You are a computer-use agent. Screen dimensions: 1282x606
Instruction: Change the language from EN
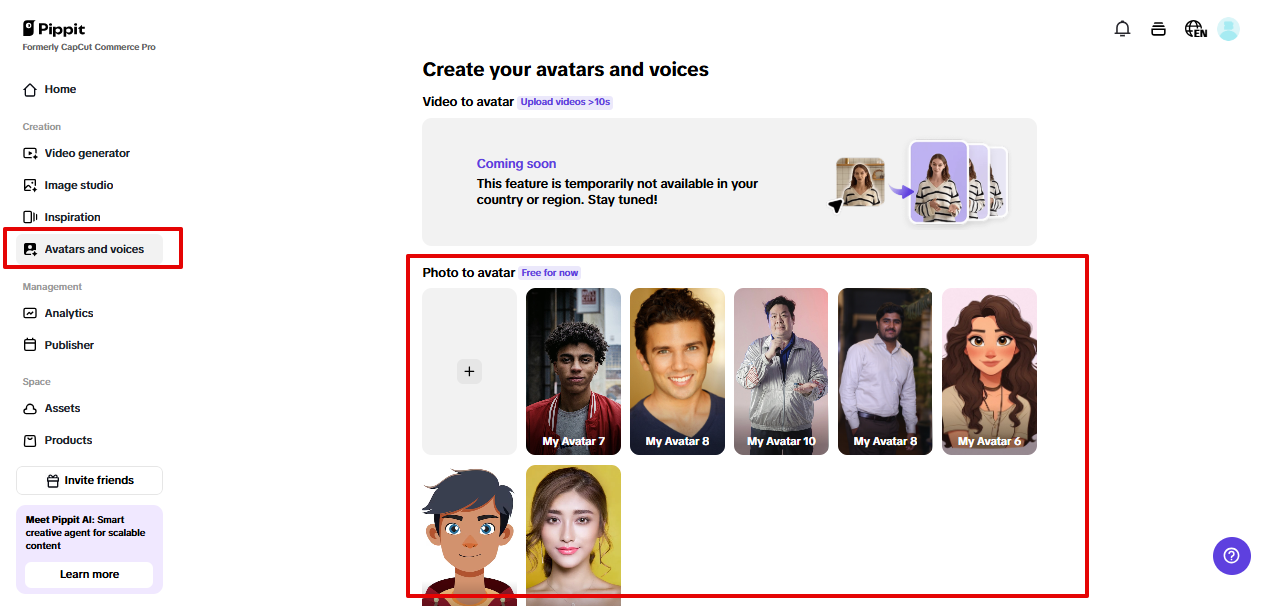point(1194,29)
